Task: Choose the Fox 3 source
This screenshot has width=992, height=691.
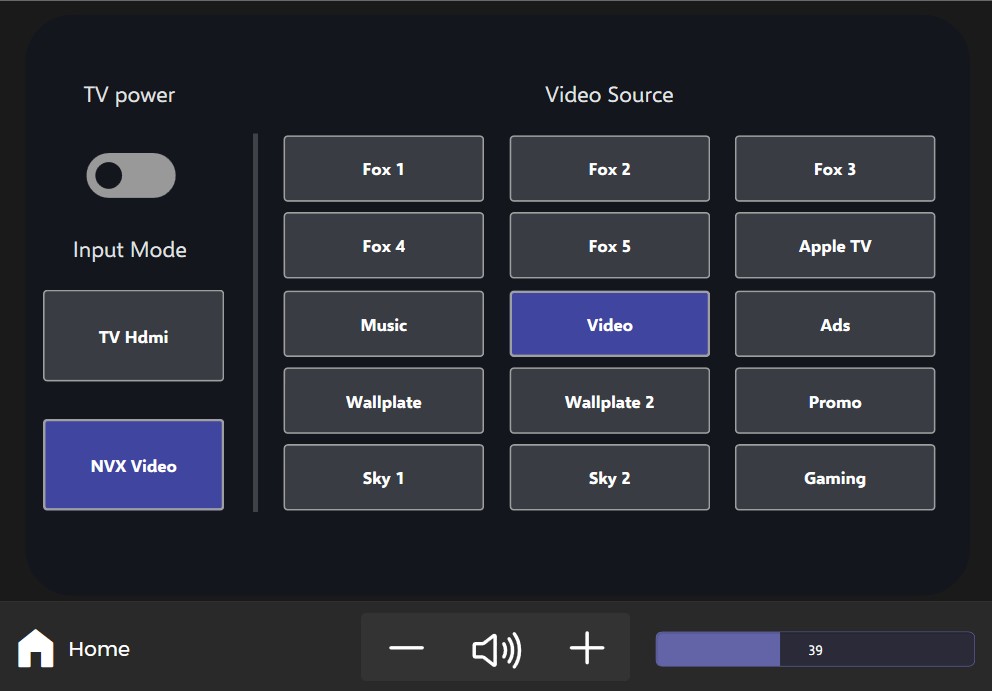Action: (x=834, y=168)
